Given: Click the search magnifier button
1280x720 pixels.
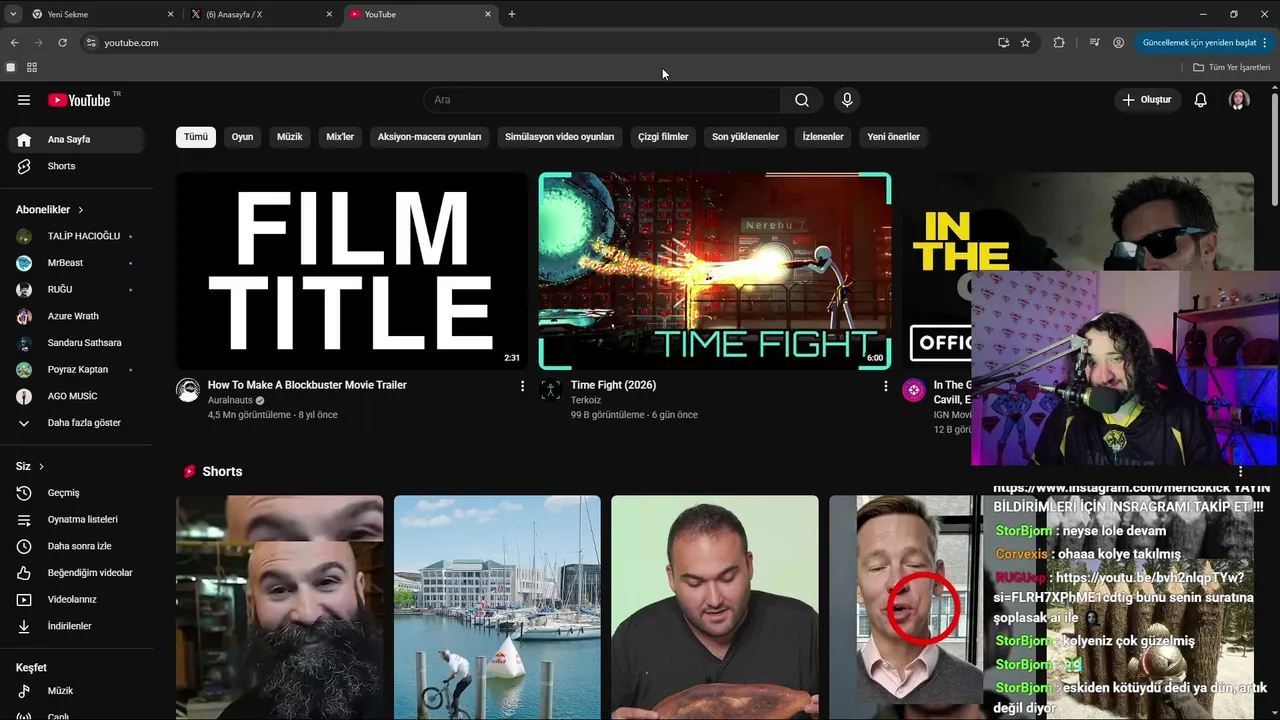Looking at the screenshot, I should pos(802,100).
